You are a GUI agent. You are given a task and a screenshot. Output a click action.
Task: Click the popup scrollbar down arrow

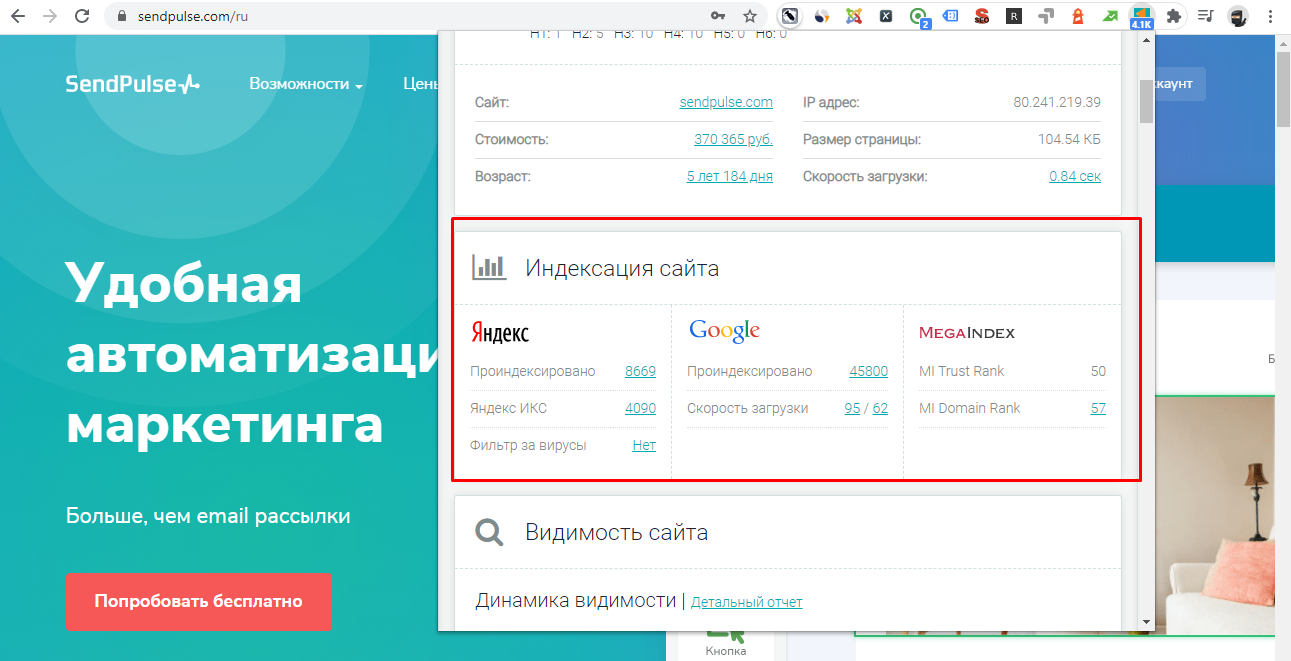[x=1146, y=622]
